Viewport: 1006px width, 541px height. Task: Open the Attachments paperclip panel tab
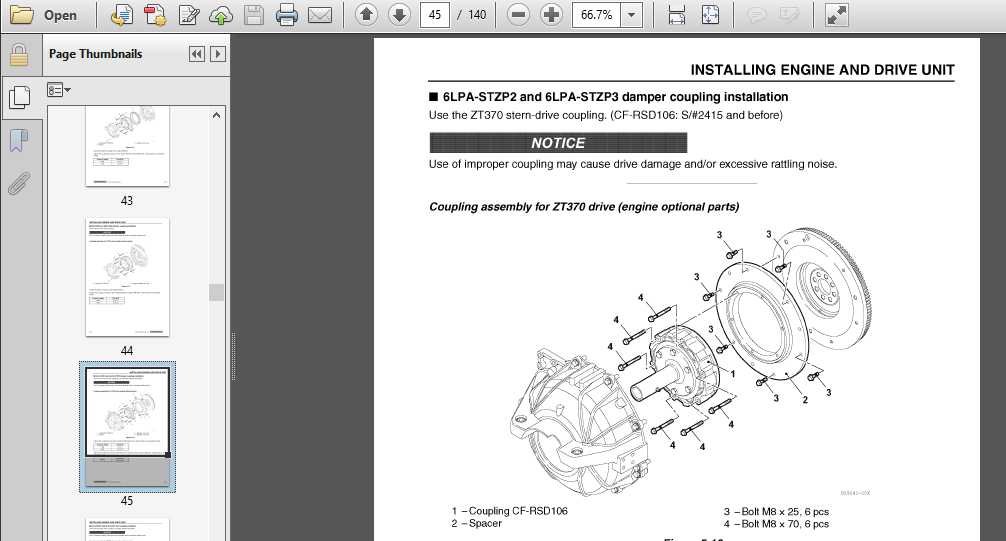click(19, 184)
